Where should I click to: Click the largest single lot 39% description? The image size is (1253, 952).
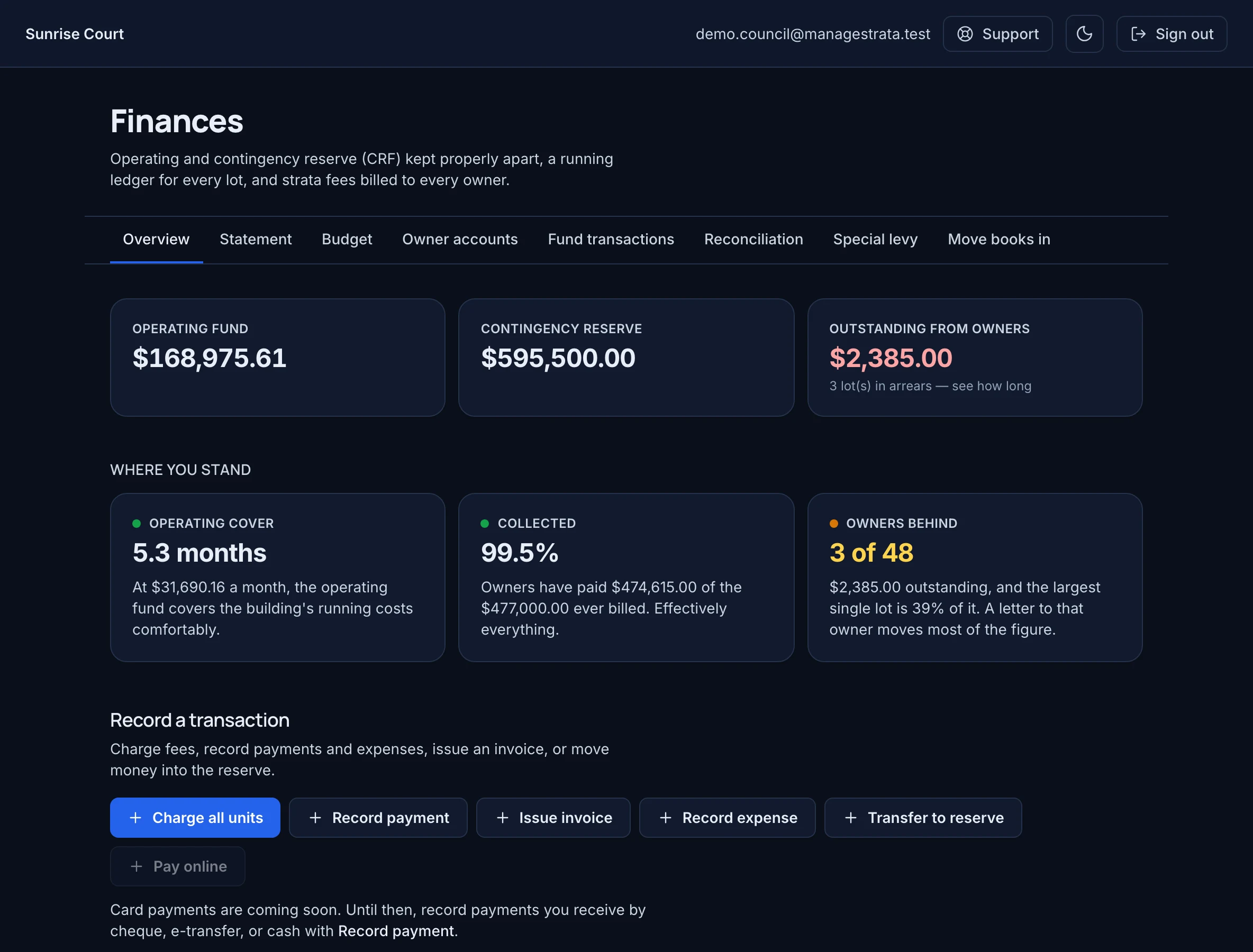pyautogui.click(x=965, y=609)
